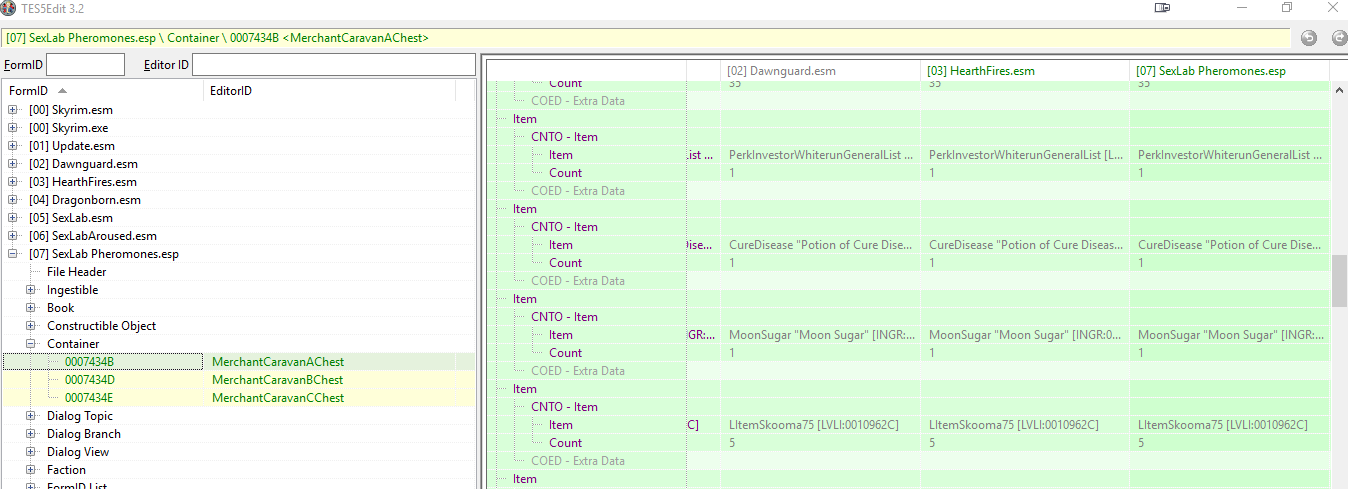Expand the Dialog Branch group

pos(31,434)
